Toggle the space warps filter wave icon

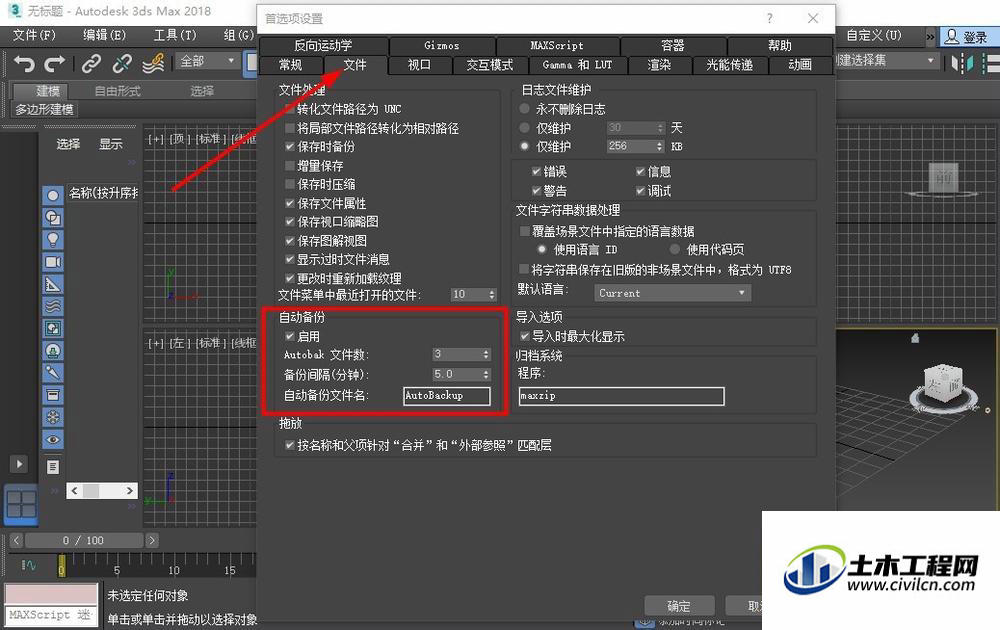pyautogui.click(x=53, y=306)
